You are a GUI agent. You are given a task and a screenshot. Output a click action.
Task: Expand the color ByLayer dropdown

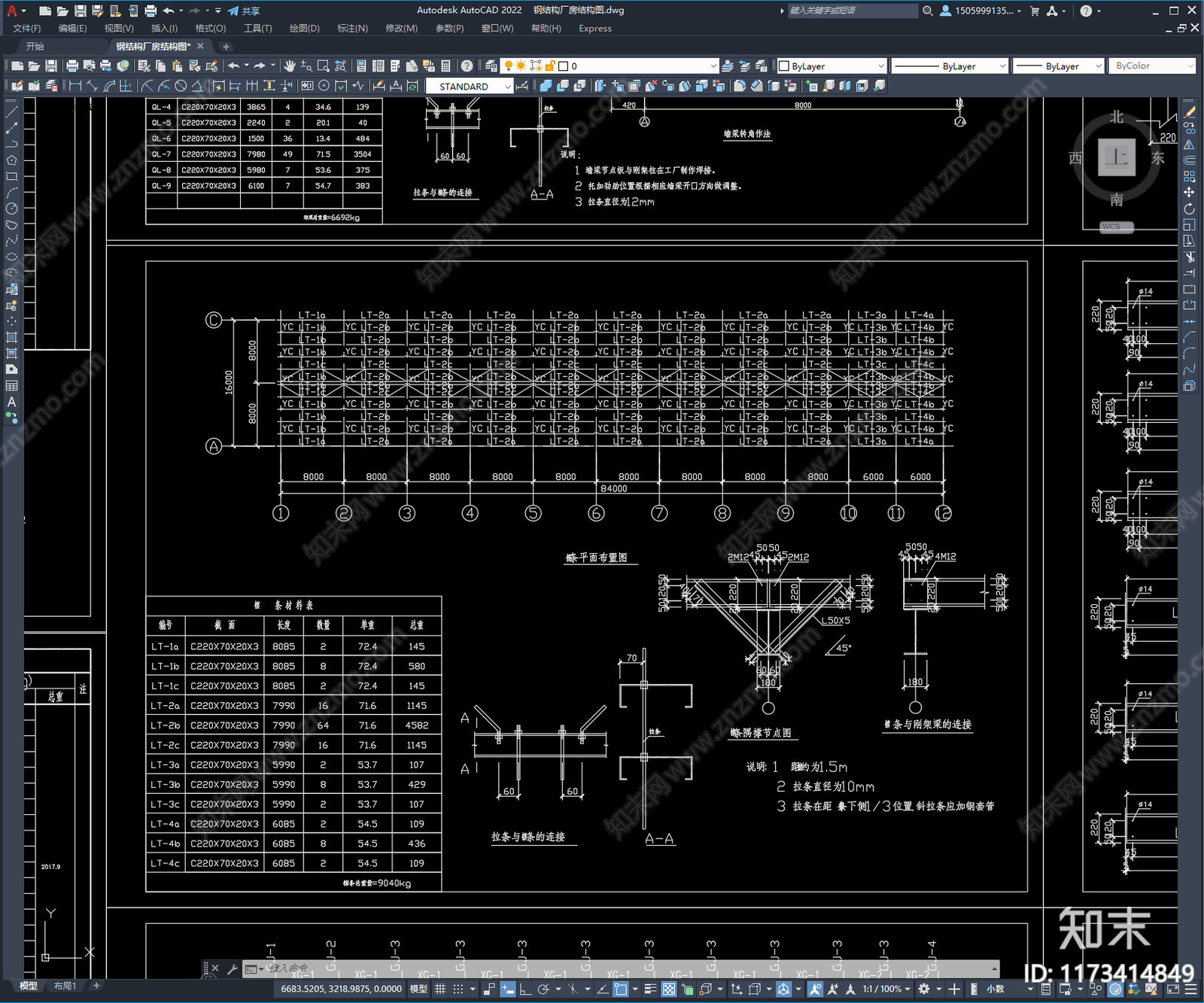[x=881, y=66]
